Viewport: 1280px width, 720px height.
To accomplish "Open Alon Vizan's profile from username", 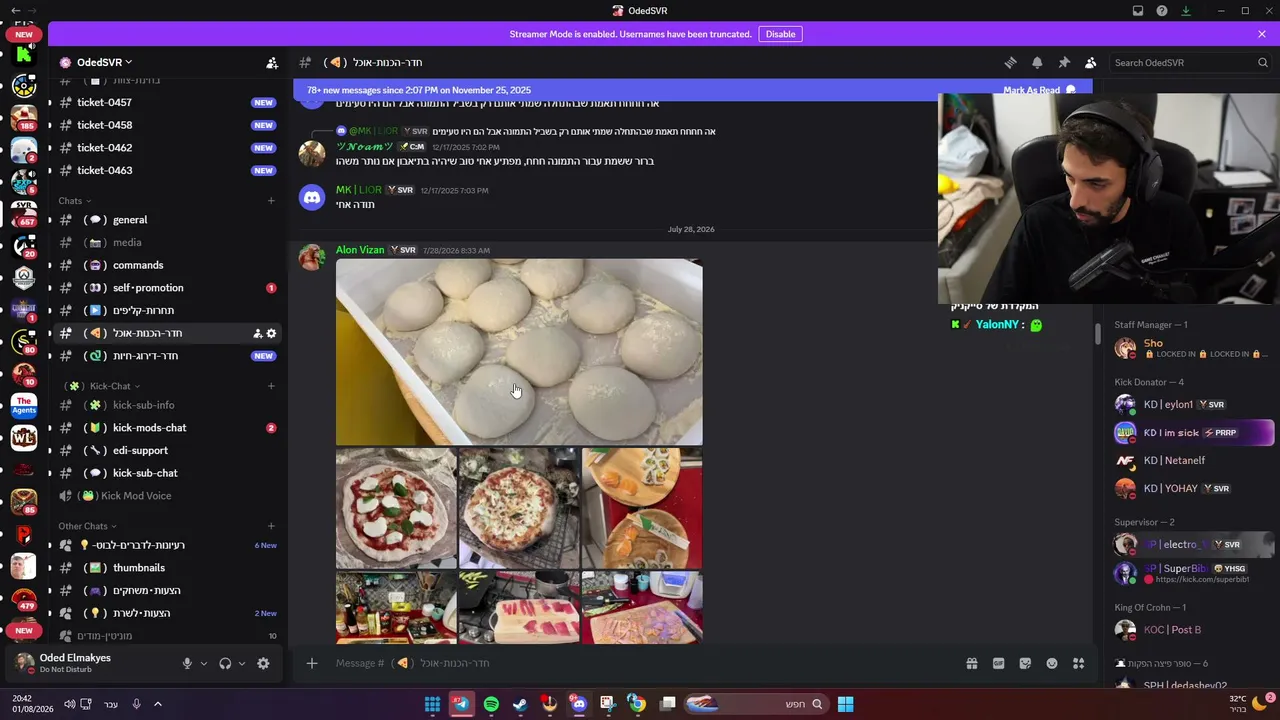I will [x=360, y=250].
